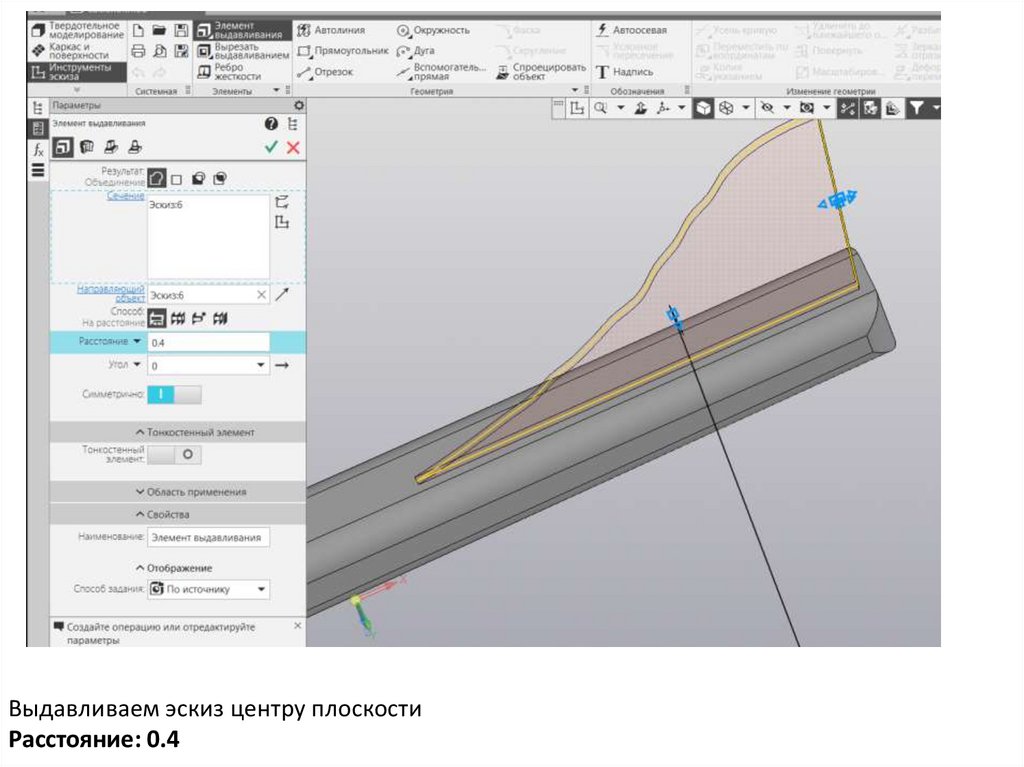Enable the Тонкостенный элемент switch
The image size is (1024, 767).
pyautogui.click(x=175, y=455)
